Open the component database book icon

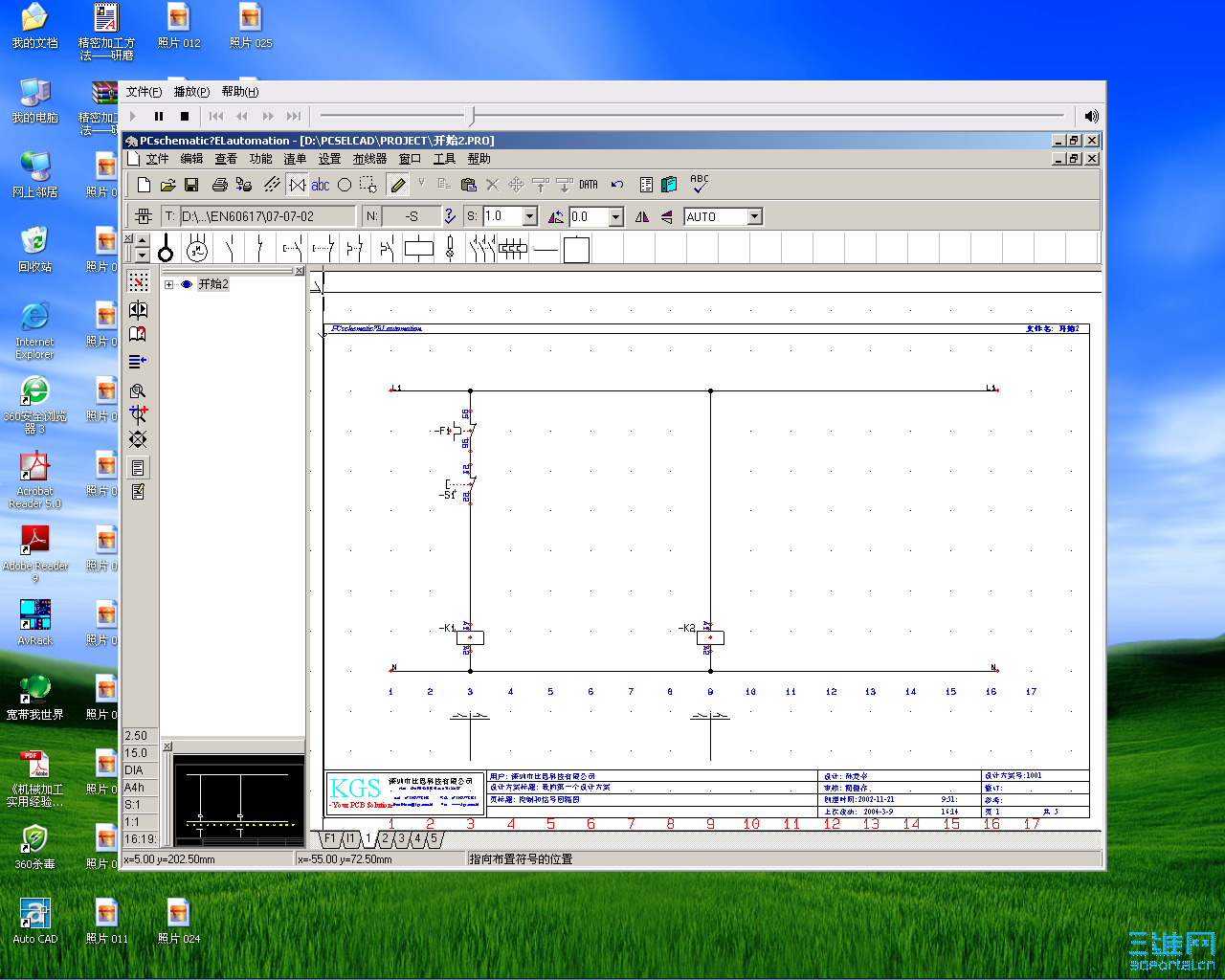coord(669,185)
